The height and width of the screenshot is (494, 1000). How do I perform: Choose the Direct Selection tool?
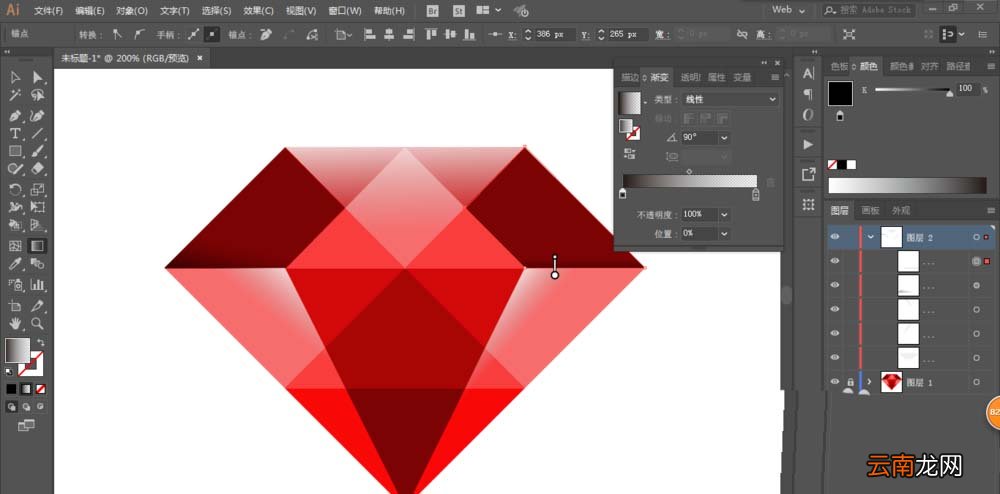coord(38,78)
